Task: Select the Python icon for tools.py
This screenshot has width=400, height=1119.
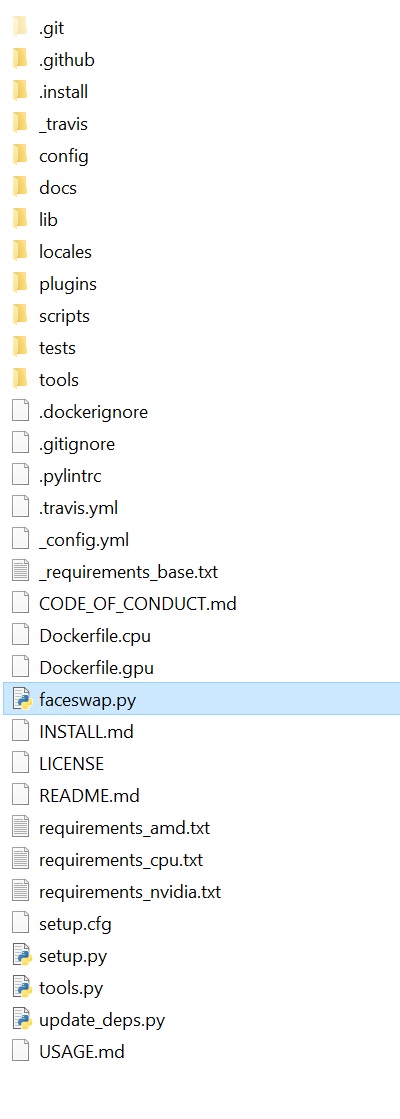Action: pyautogui.click(x=21, y=988)
